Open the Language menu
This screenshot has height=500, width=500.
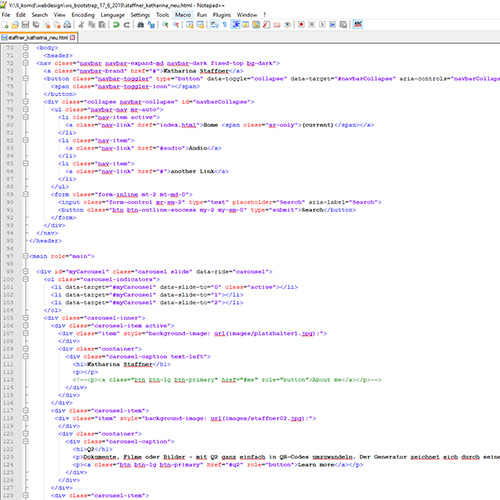coord(112,15)
